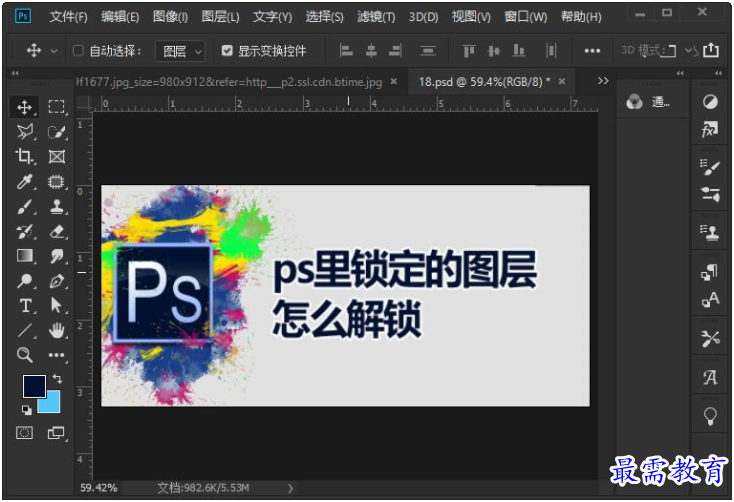Open the status bar info arrow
The height and width of the screenshot is (502, 734).
[291, 488]
